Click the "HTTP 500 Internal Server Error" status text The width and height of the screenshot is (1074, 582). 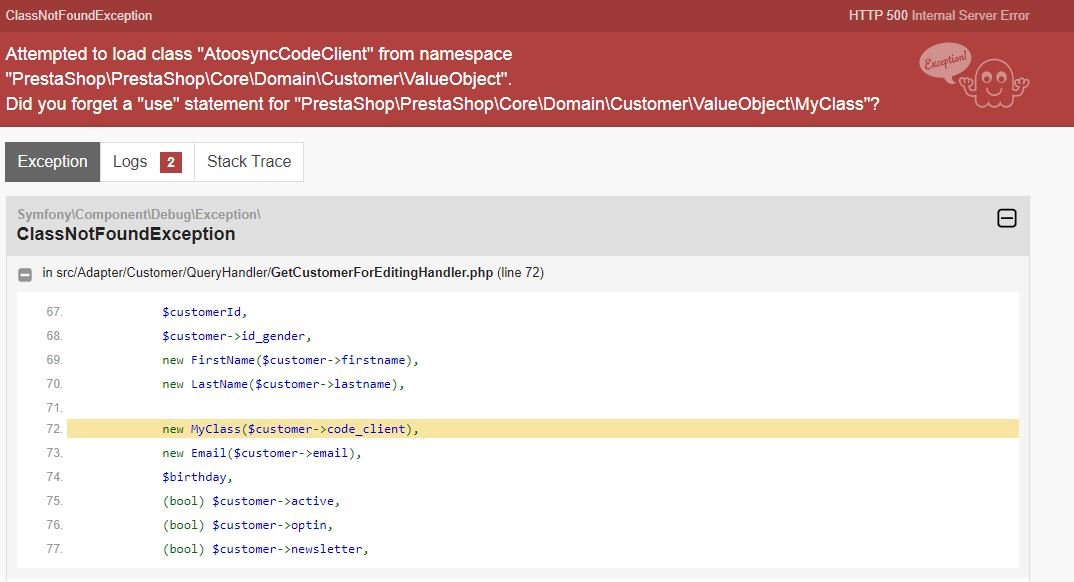(x=938, y=15)
